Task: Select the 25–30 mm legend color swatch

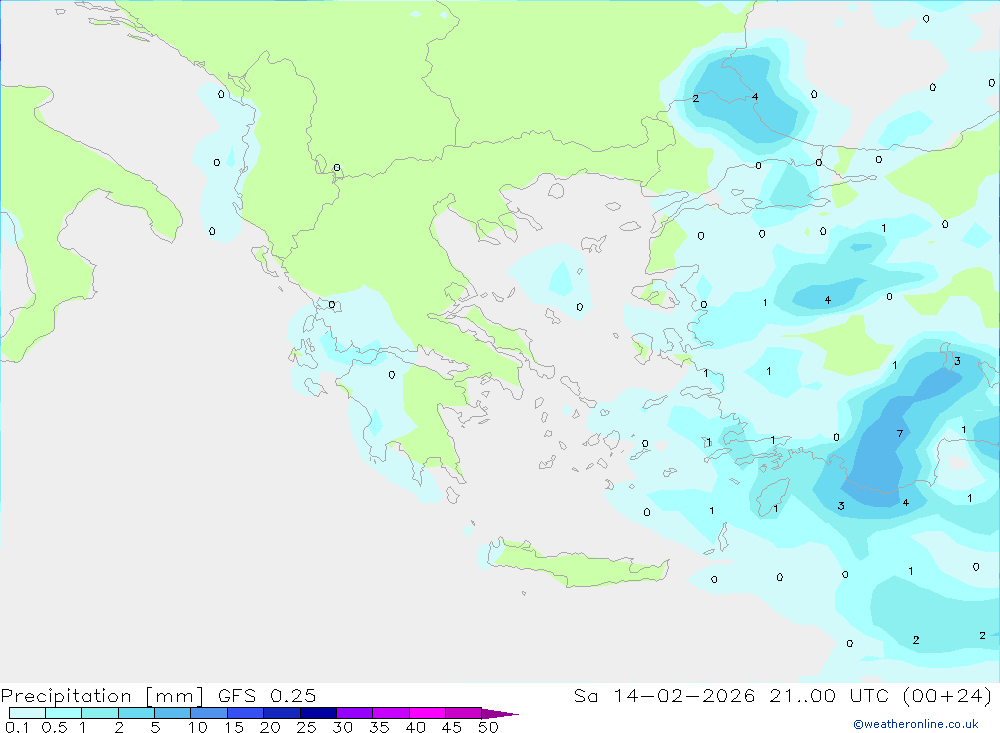Action: pyautogui.click(x=318, y=713)
